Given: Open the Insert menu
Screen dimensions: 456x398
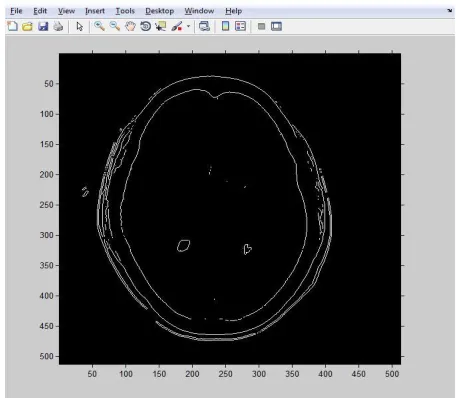Looking at the screenshot, I should [95, 11].
